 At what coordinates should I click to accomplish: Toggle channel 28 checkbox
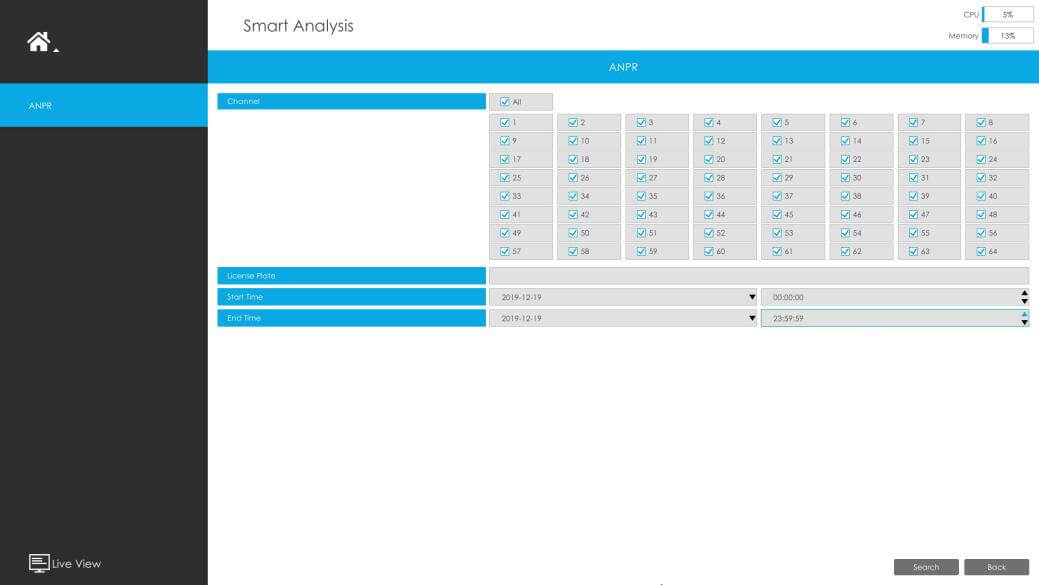tap(709, 178)
